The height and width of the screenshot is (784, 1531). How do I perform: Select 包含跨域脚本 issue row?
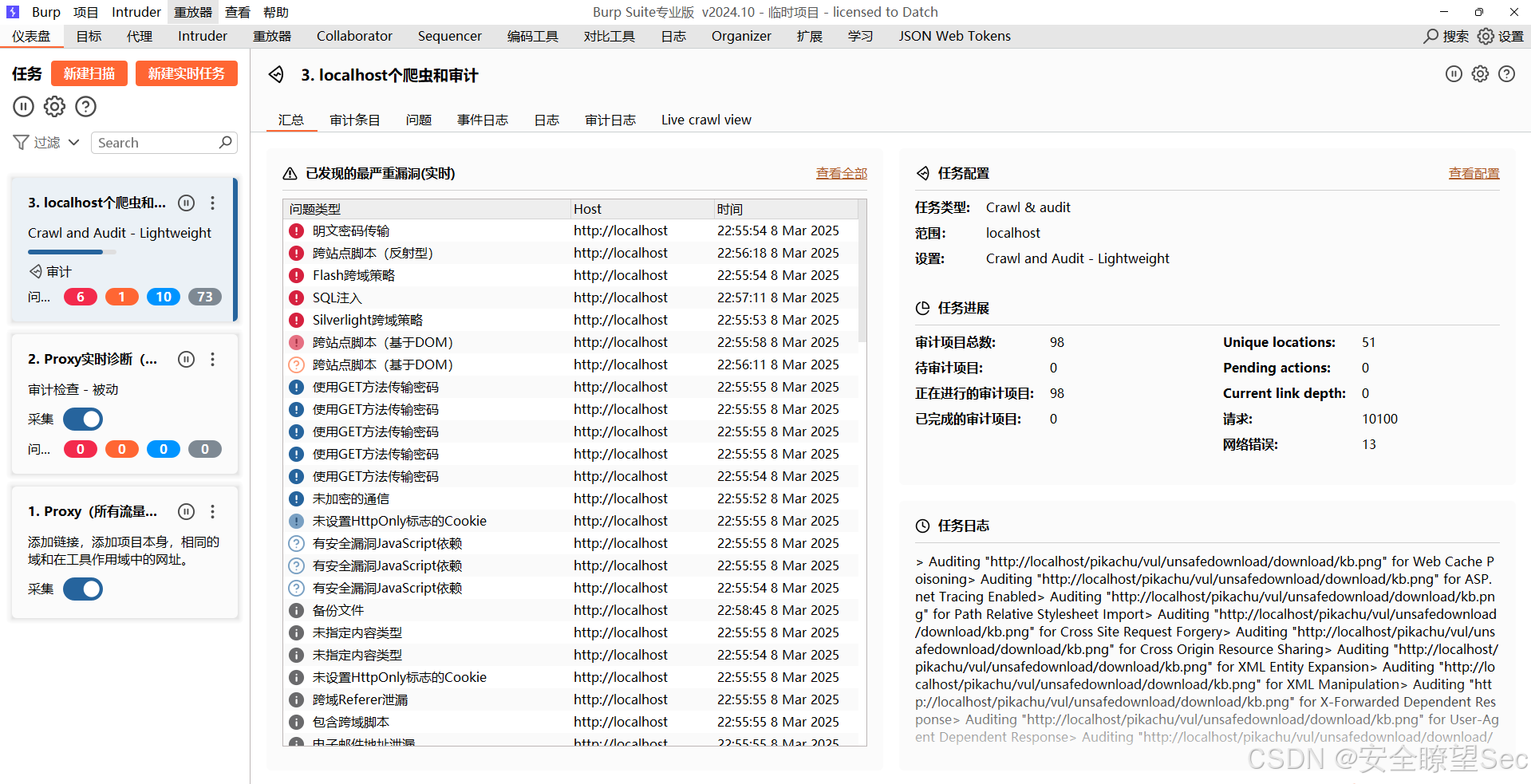[570, 722]
